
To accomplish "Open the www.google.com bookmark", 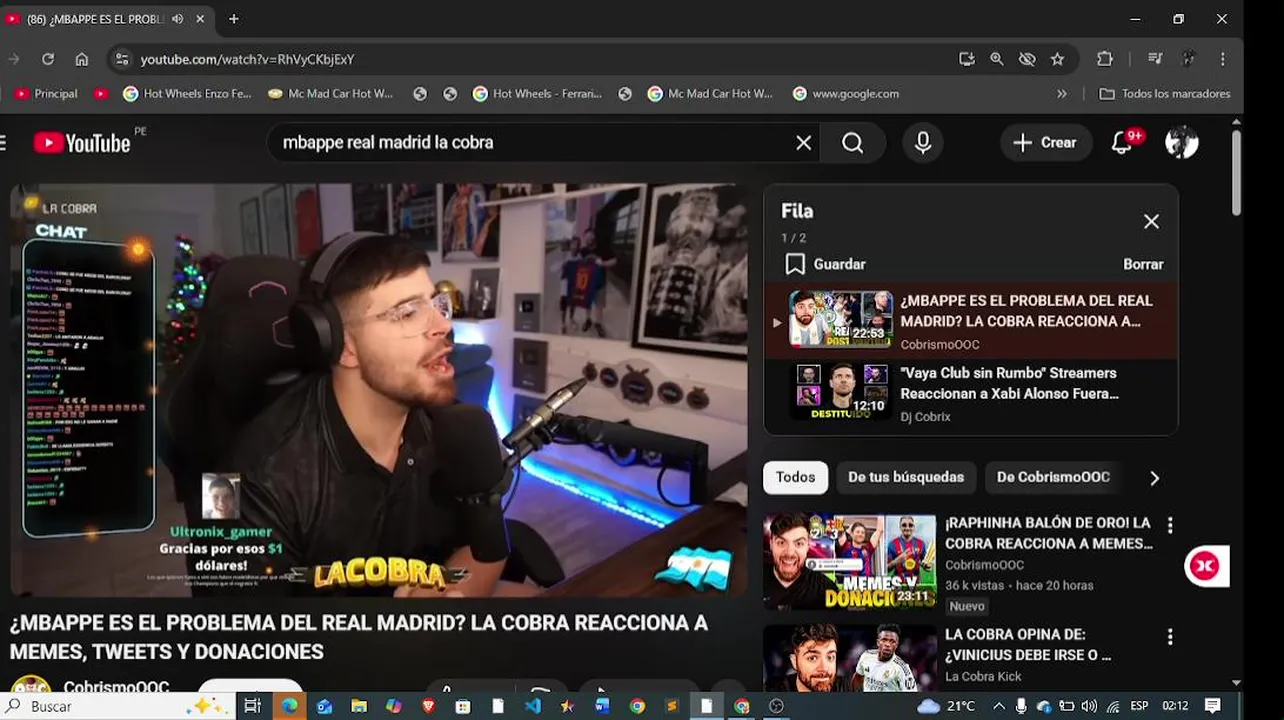I will pos(846,93).
